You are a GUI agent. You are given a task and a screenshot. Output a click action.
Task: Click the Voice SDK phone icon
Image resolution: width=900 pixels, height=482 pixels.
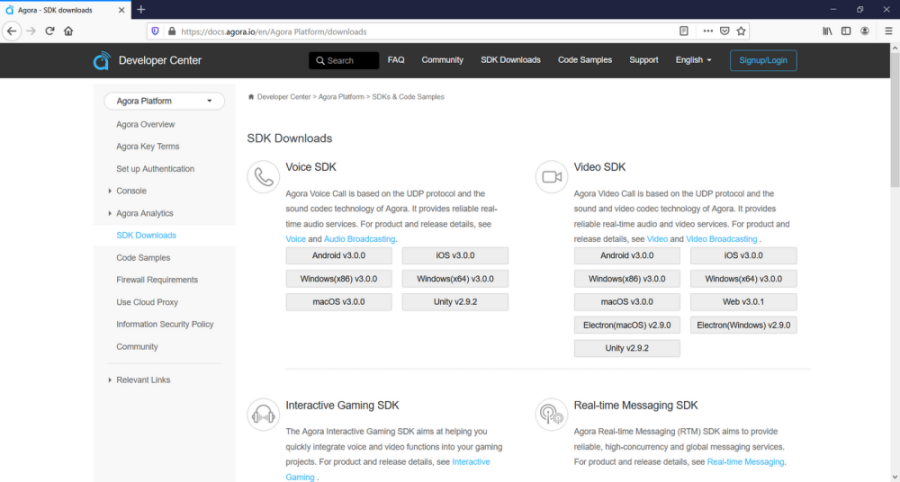pos(263,177)
